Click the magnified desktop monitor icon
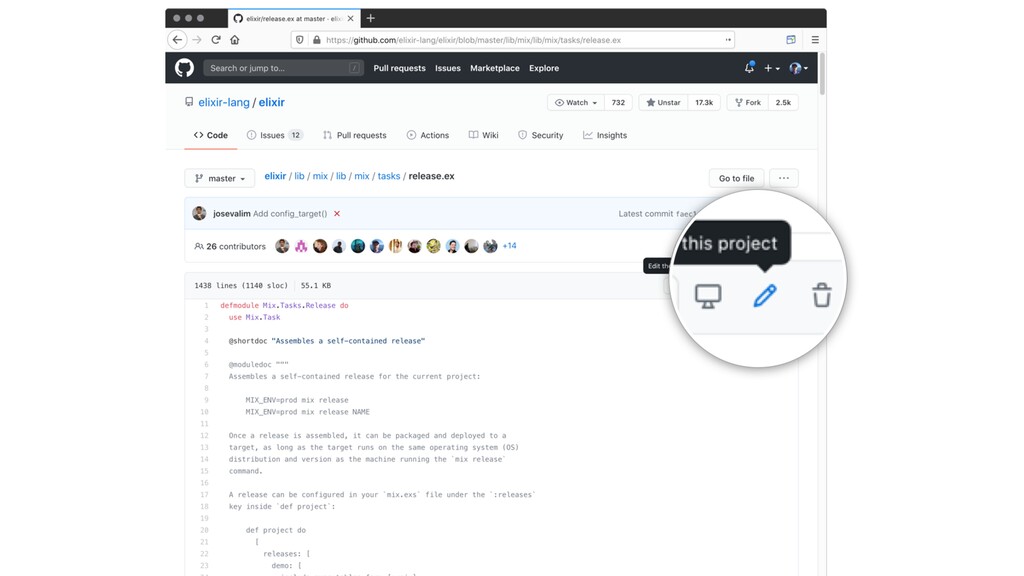 tap(708, 296)
